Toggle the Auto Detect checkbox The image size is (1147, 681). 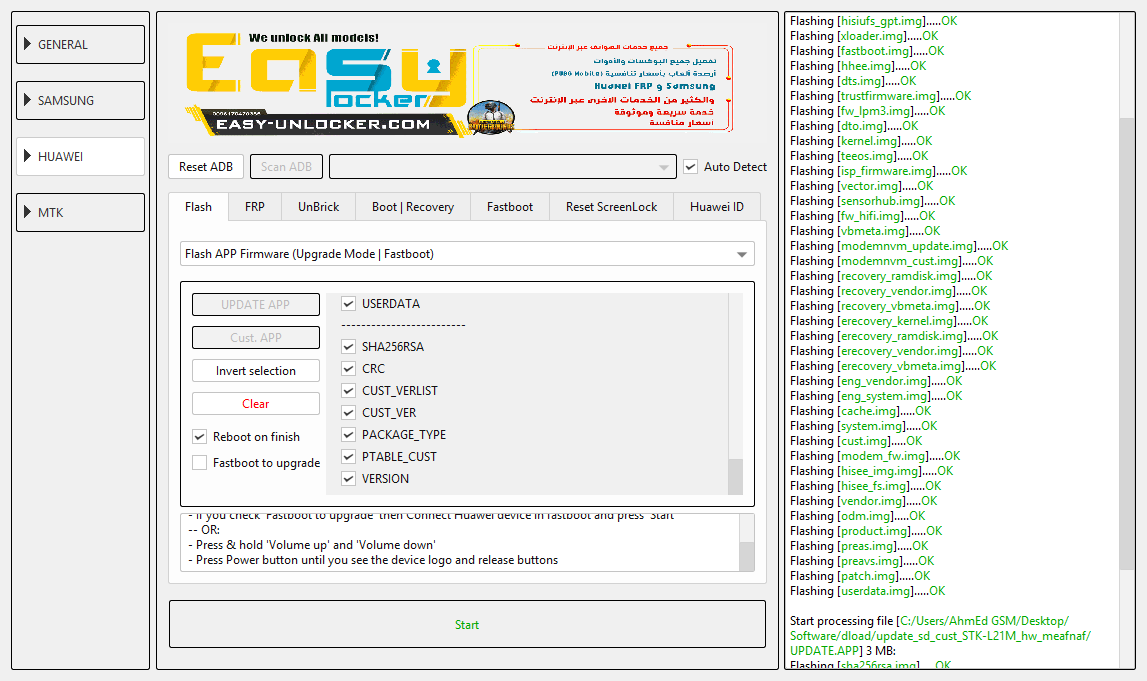click(691, 167)
